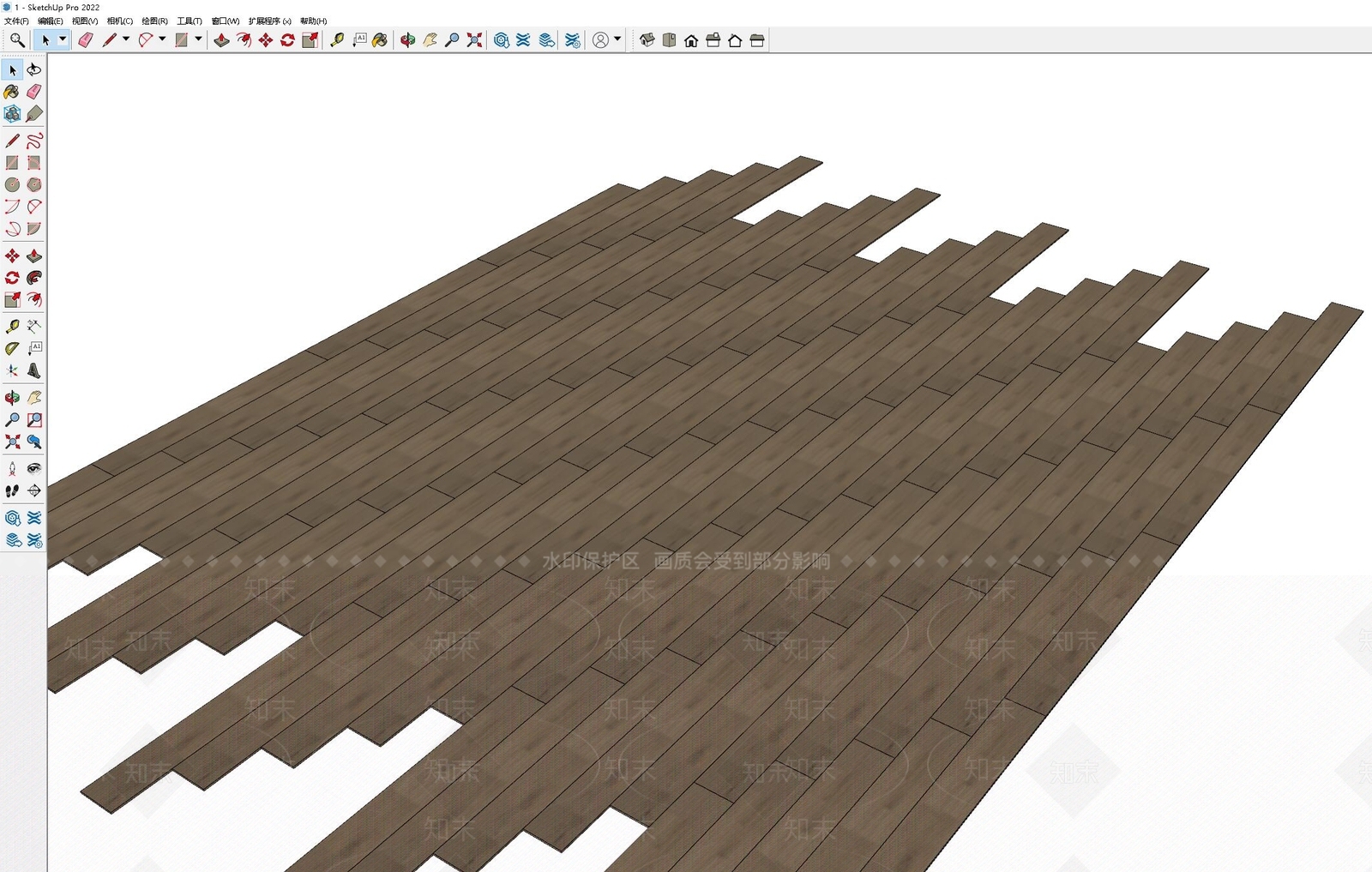Click the Zoom Window tool
This screenshot has height=872, width=1372.
point(34,420)
